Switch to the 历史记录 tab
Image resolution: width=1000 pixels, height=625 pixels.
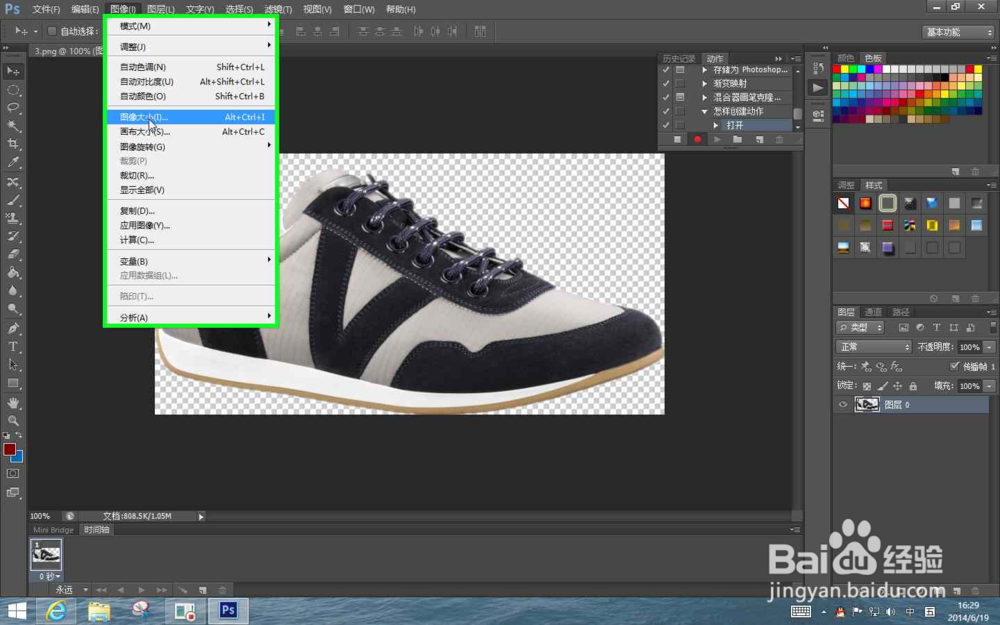click(679, 59)
